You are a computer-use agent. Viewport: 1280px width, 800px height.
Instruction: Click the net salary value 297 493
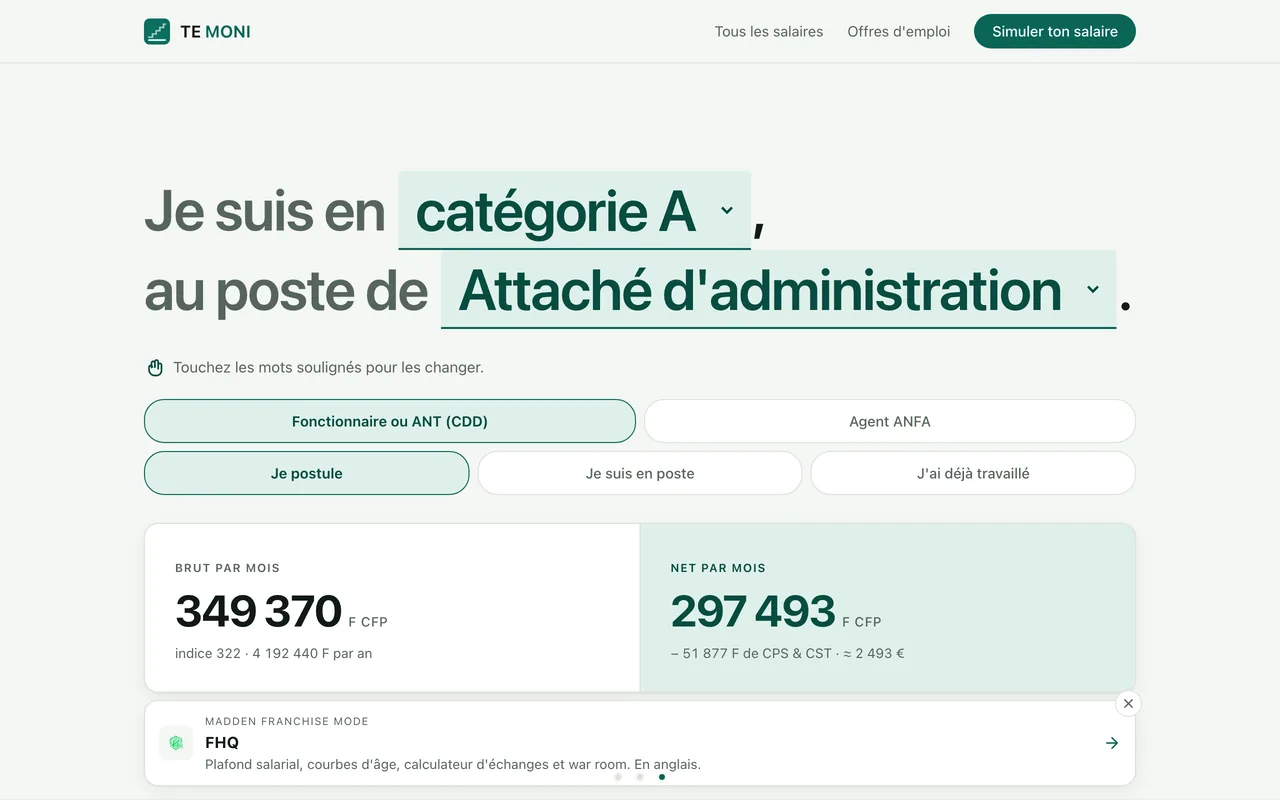pyautogui.click(x=753, y=611)
